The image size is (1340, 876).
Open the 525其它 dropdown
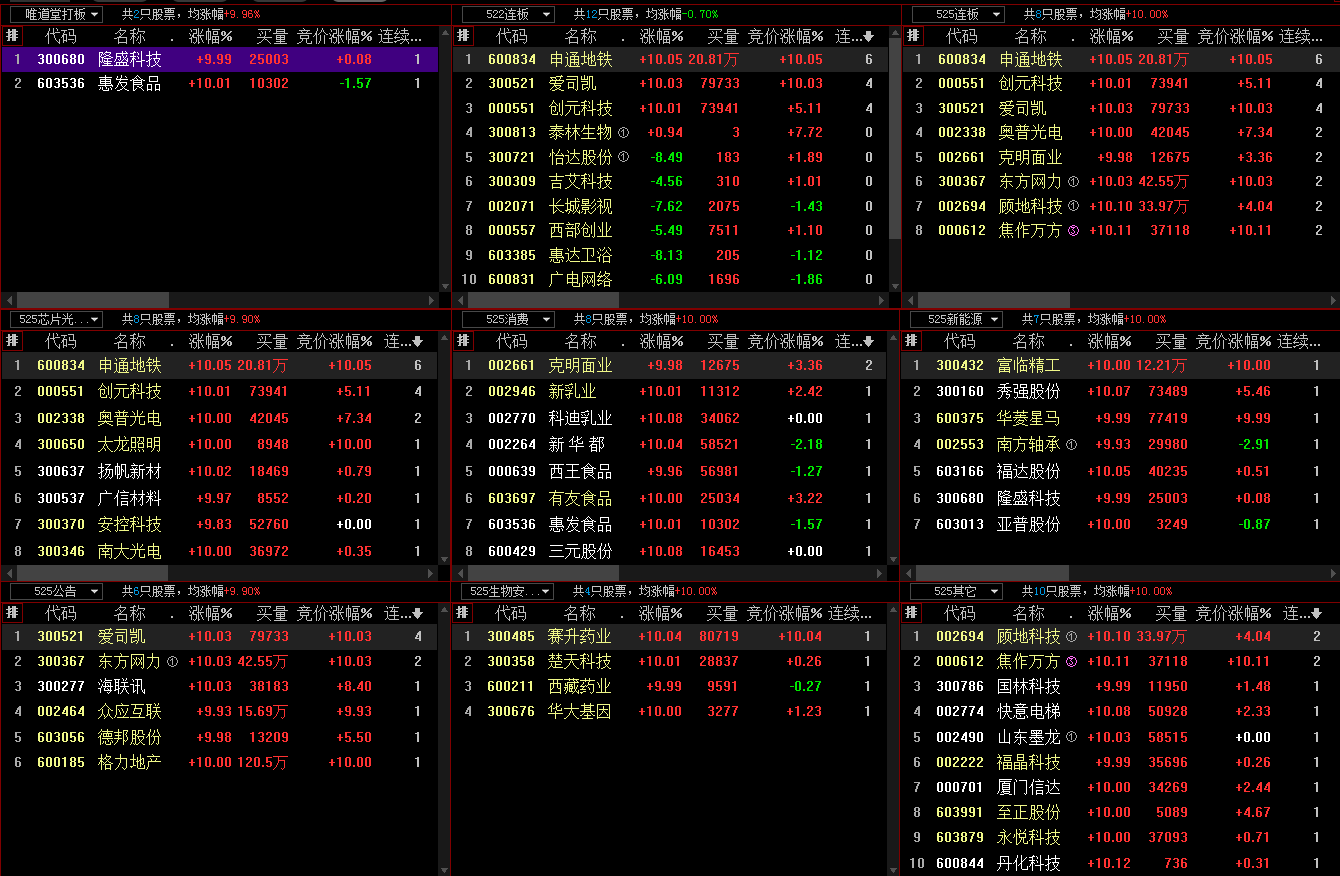pyautogui.click(x=997, y=591)
